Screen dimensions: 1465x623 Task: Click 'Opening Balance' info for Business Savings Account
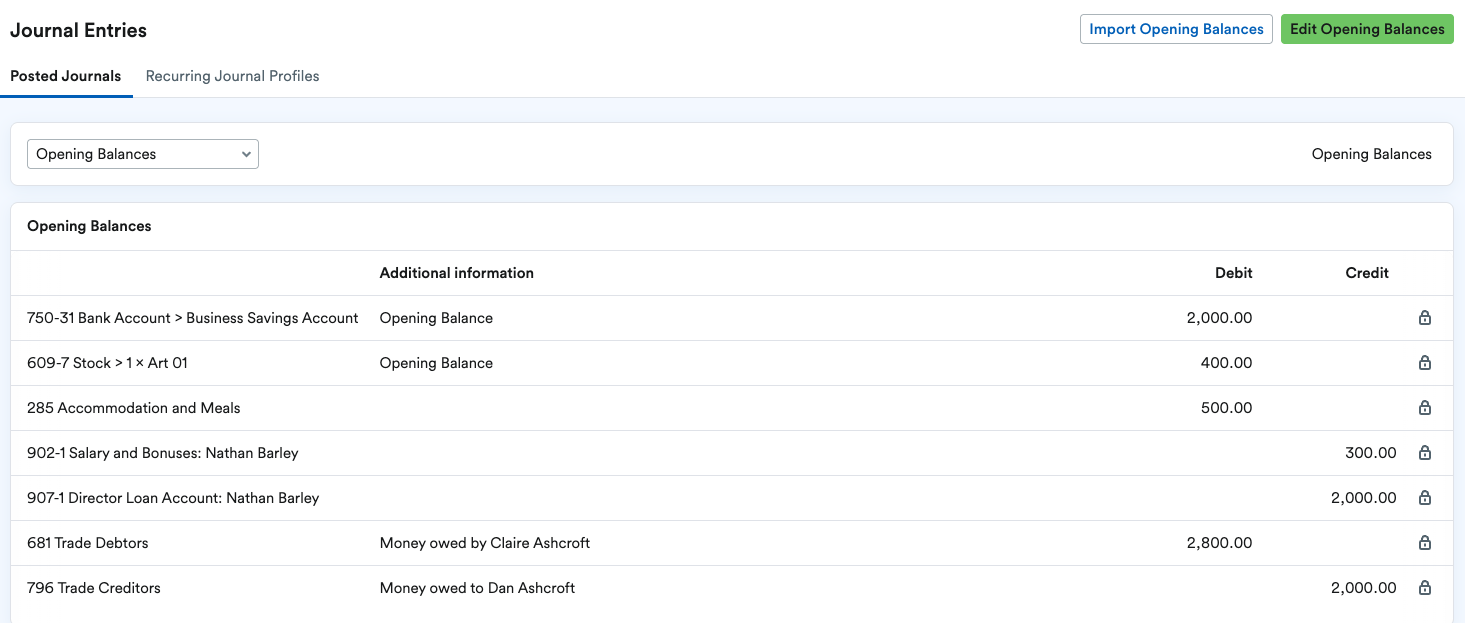436,318
